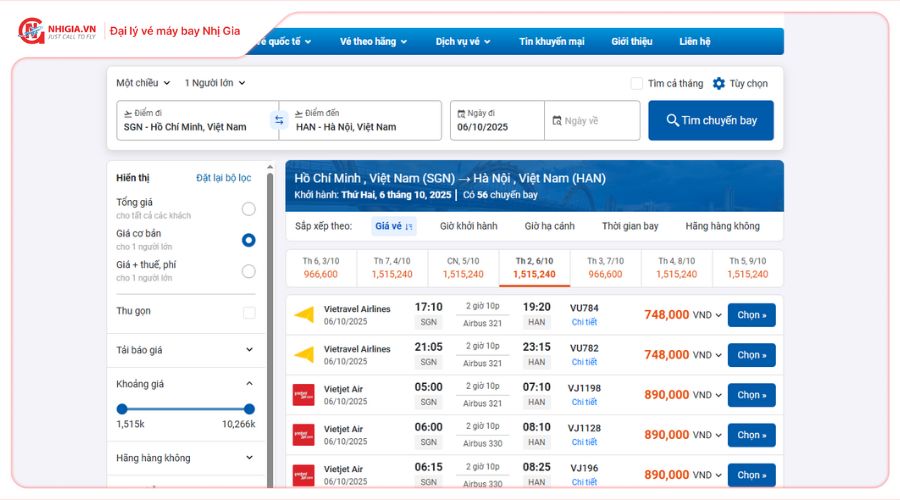Select the Th 3, 7/10 date tab
This screenshot has width=900, height=500.
click(x=606, y=268)
